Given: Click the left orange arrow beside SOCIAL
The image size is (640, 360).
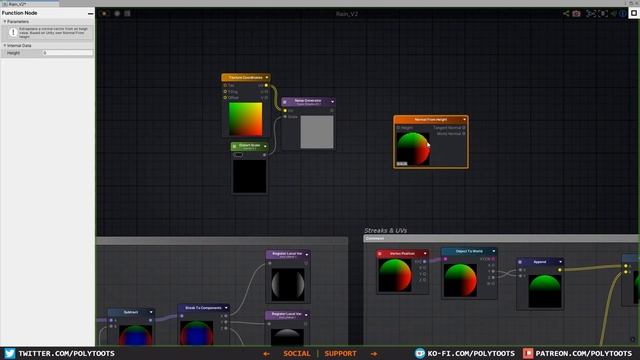Looking at the screenshot, I should [x=267, y=354].
